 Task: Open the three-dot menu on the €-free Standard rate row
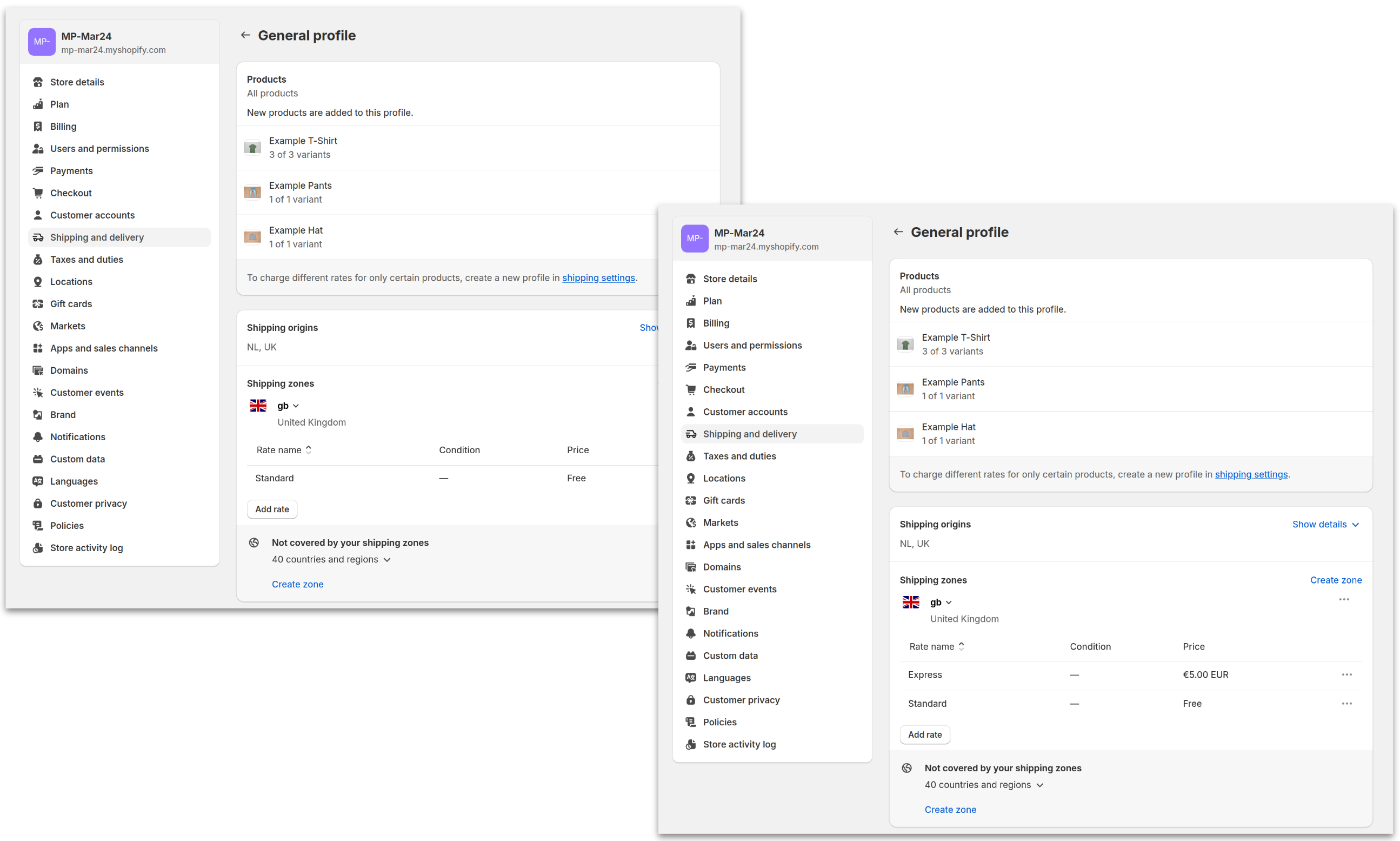coord(1346,703)
